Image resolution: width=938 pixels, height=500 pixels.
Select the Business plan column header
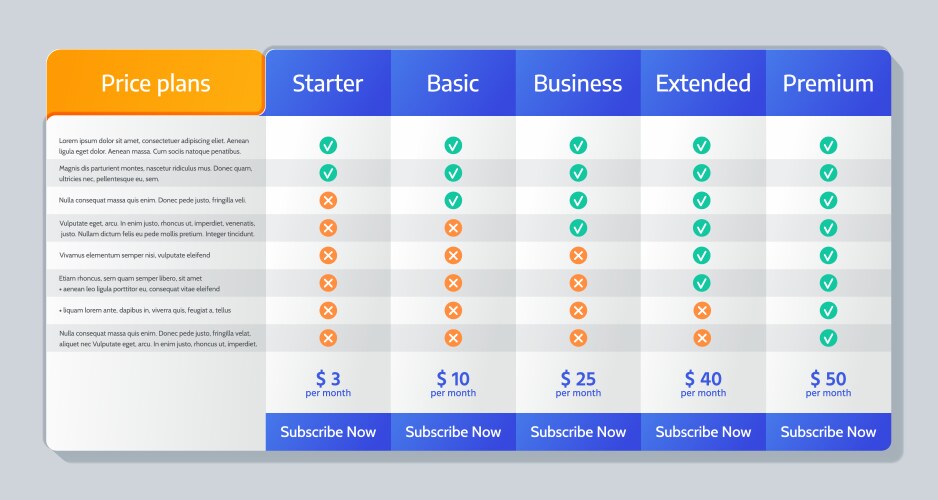[x=578, y=83]
